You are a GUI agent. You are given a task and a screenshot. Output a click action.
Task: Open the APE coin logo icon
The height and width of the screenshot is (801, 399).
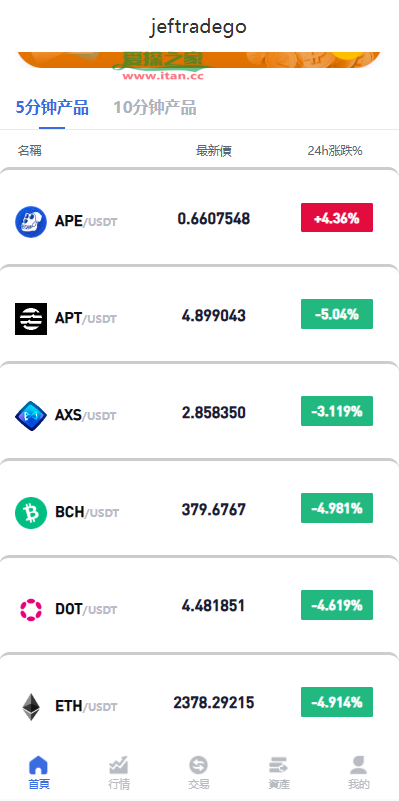[31, 222]
